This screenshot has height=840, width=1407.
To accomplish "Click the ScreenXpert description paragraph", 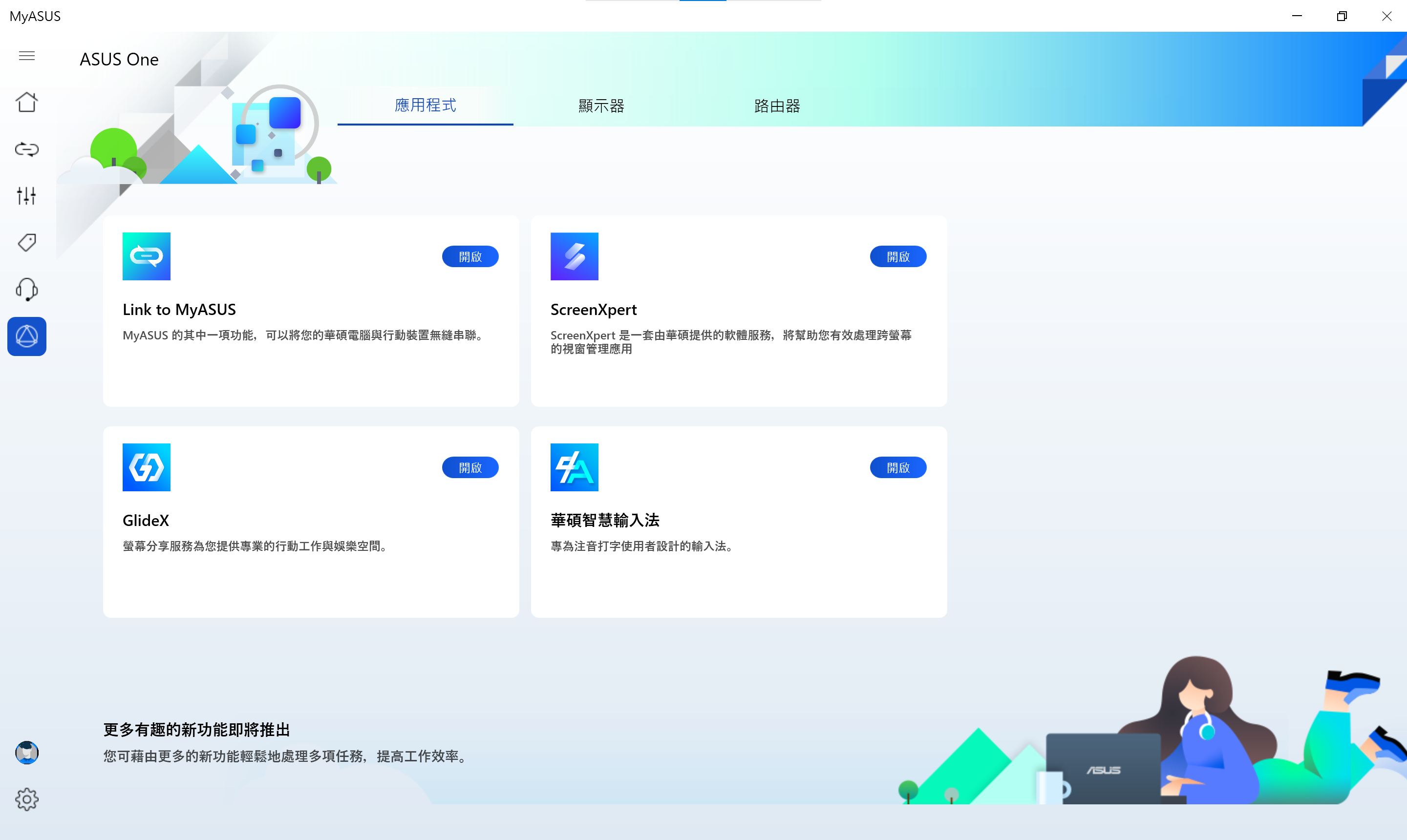I will pos(731,342).
